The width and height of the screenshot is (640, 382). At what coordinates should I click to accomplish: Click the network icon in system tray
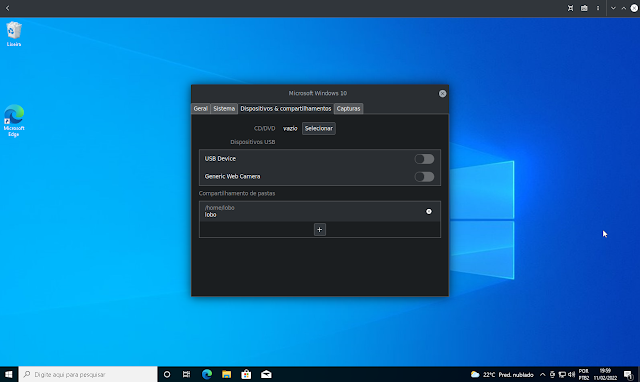click(x=562, y=374)
